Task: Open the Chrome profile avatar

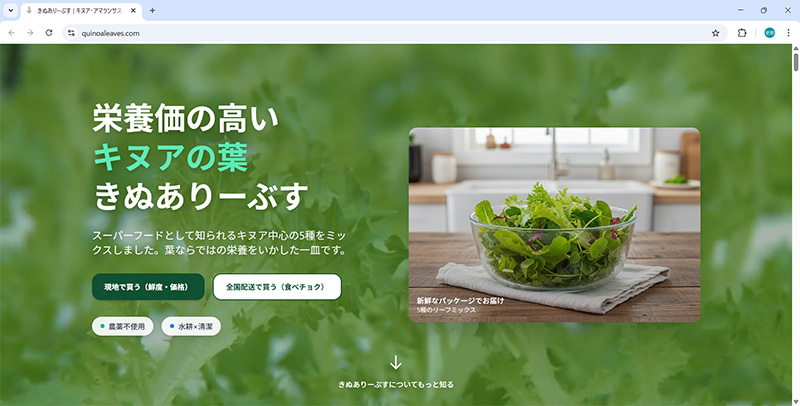Action: (x=769, y=33)
